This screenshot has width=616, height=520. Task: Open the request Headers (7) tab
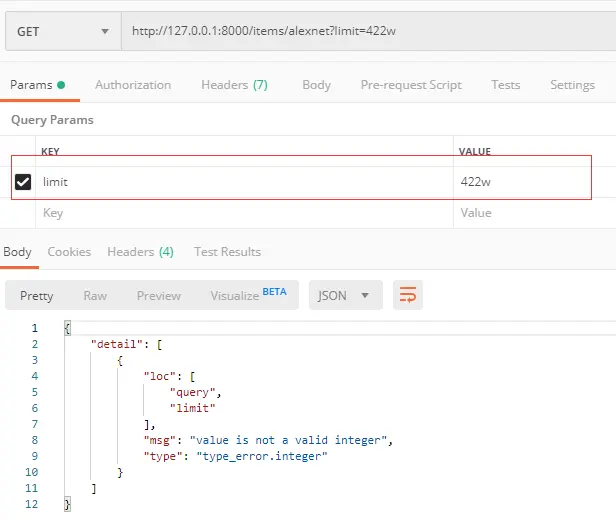234,85
